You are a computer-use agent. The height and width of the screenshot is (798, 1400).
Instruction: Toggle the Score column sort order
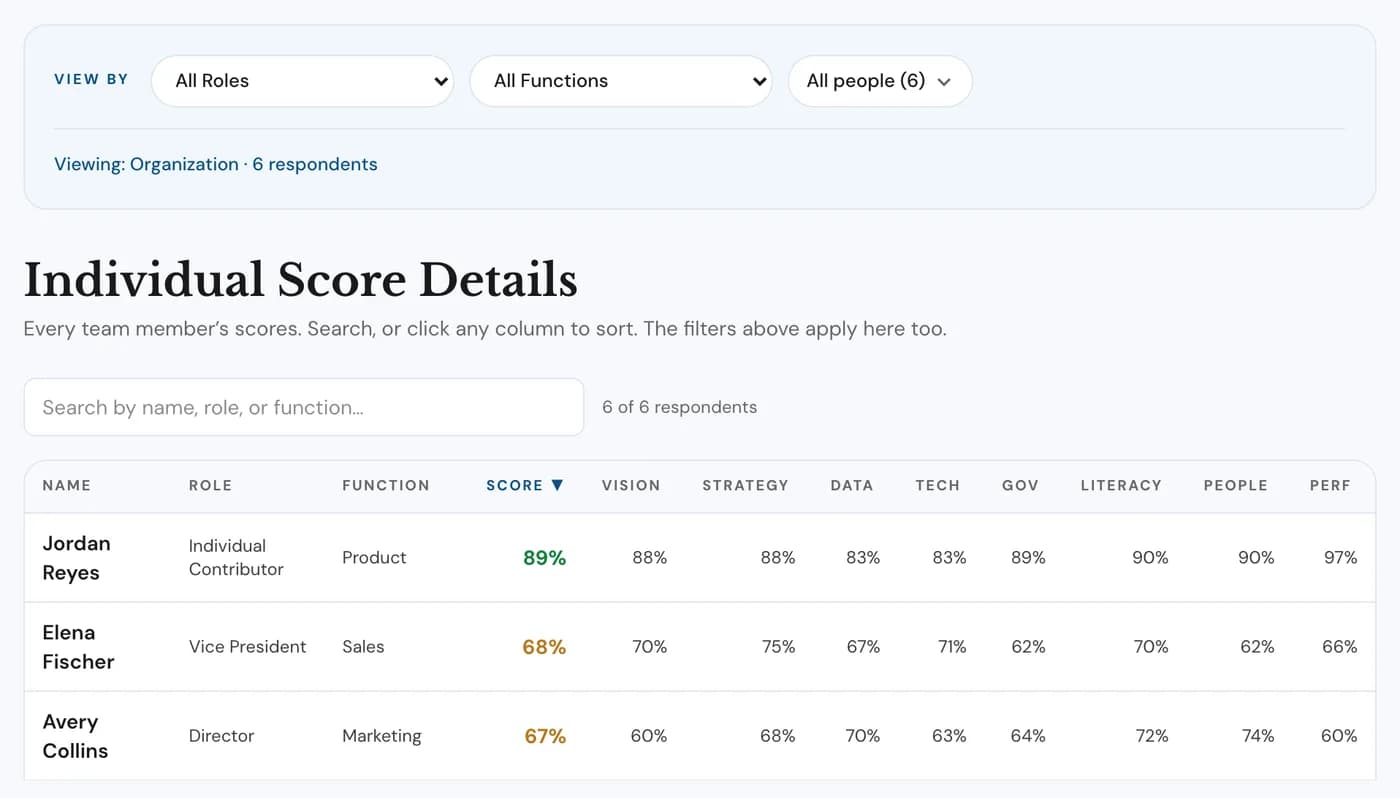(525, 485)
